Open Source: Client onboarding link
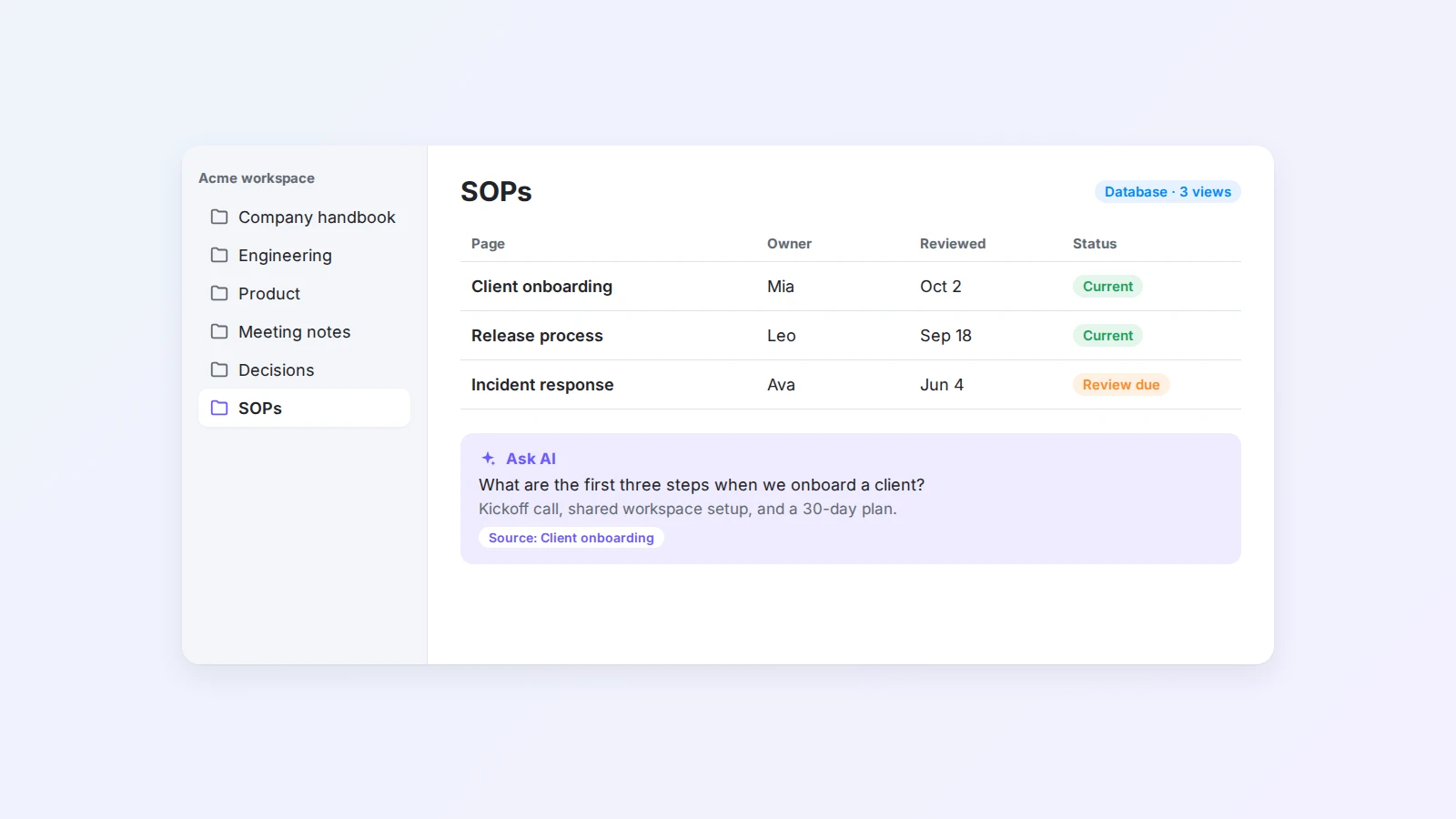This screenshot has height=819, width=1456. click(x=571, y=537)
